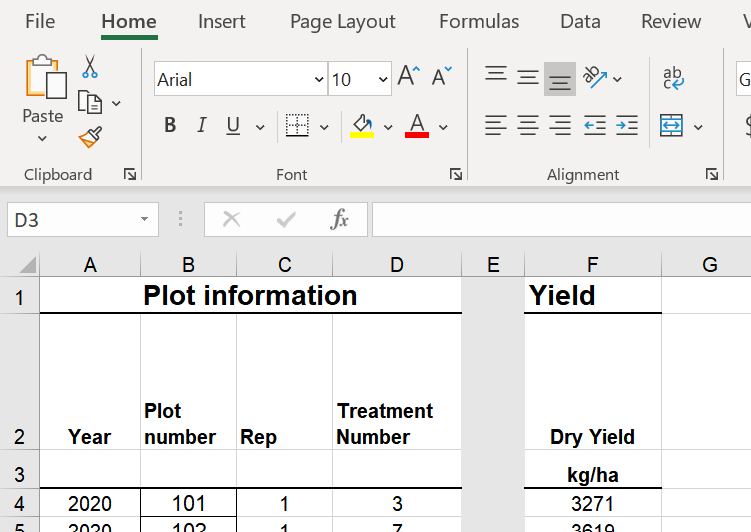The height and width of the screenshot is (532, 751).
Task: Expand the Borders dropdown arrow
Action: click(324, 127)
